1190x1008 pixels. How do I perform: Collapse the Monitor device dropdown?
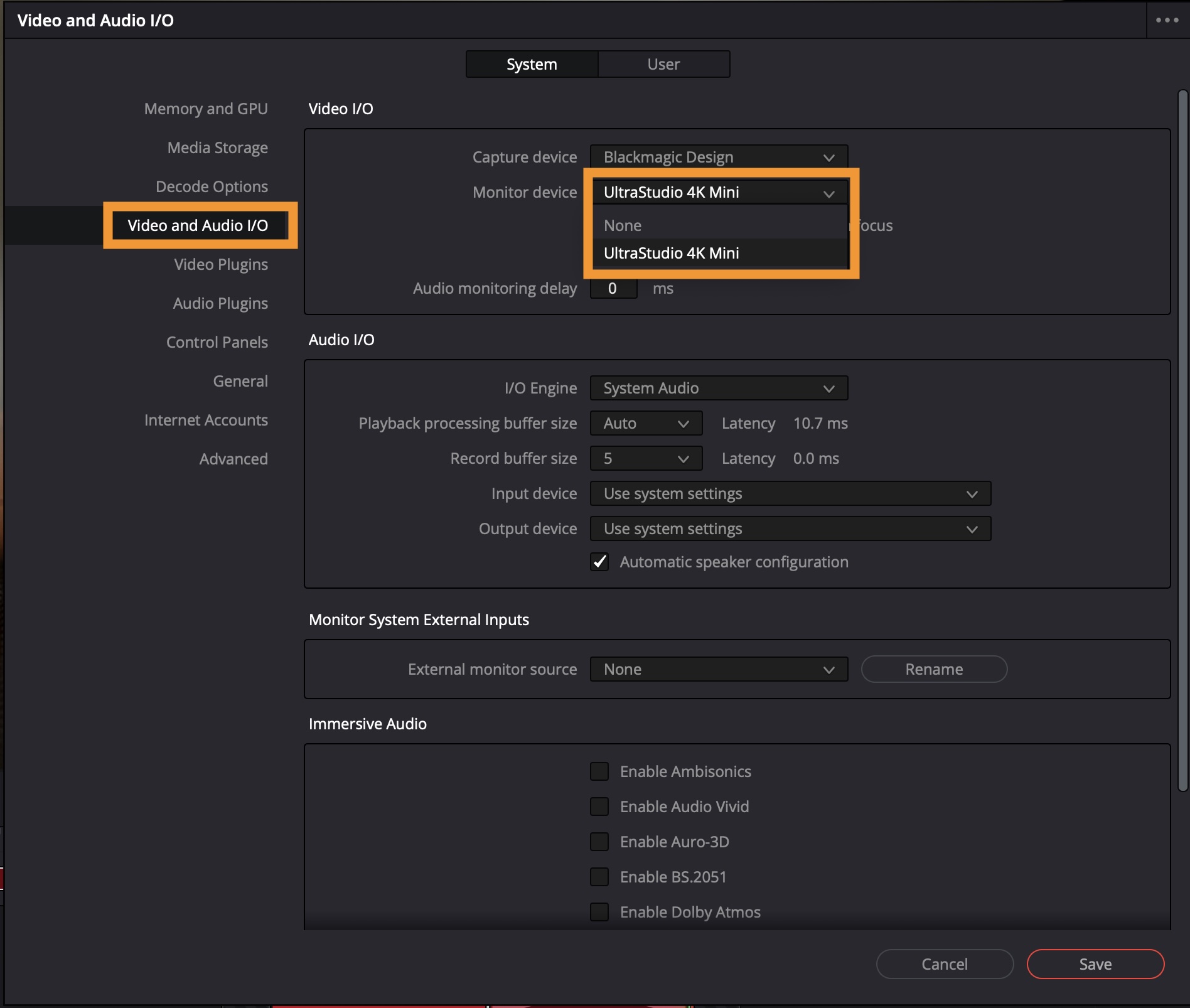click(719, 192)
